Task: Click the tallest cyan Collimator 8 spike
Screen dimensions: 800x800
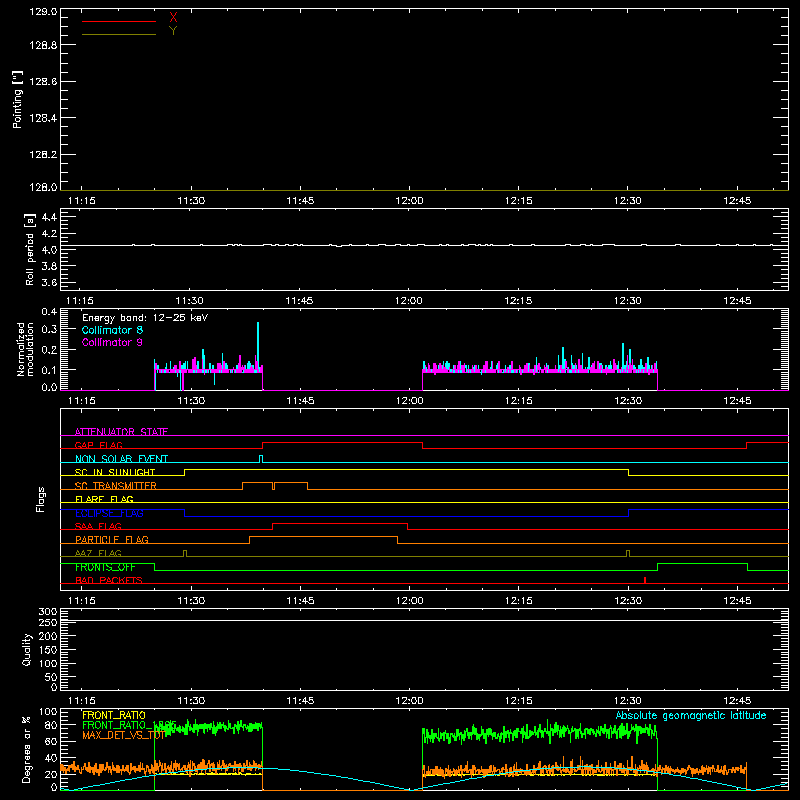Action: [x=258, y=343]
